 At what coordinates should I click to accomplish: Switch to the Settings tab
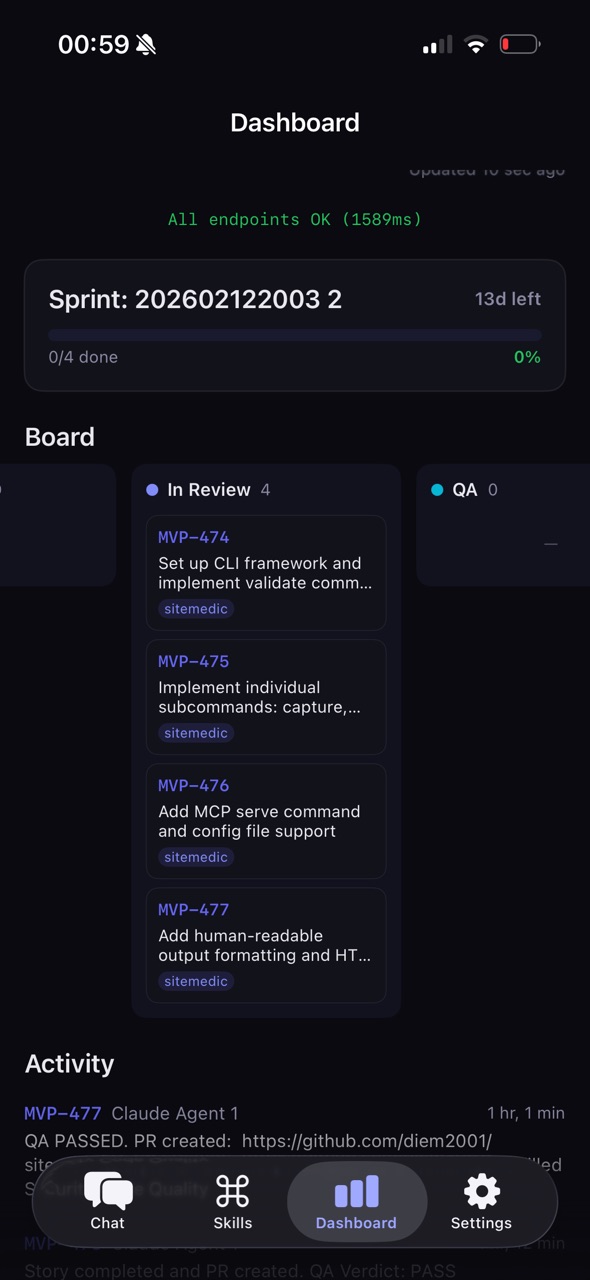click(x=481, y=1201)
